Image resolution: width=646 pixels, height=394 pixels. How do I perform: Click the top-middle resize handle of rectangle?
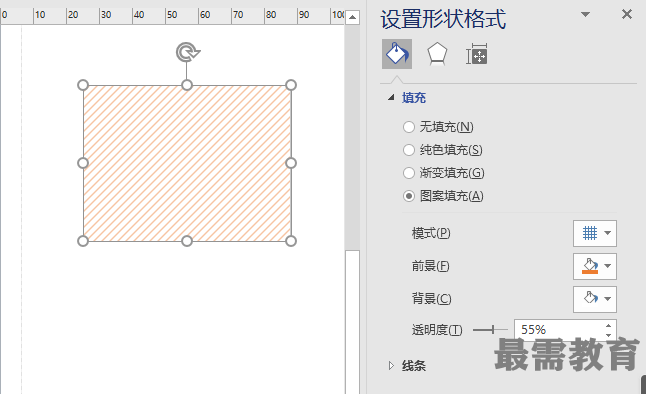(x=187, y=85)
